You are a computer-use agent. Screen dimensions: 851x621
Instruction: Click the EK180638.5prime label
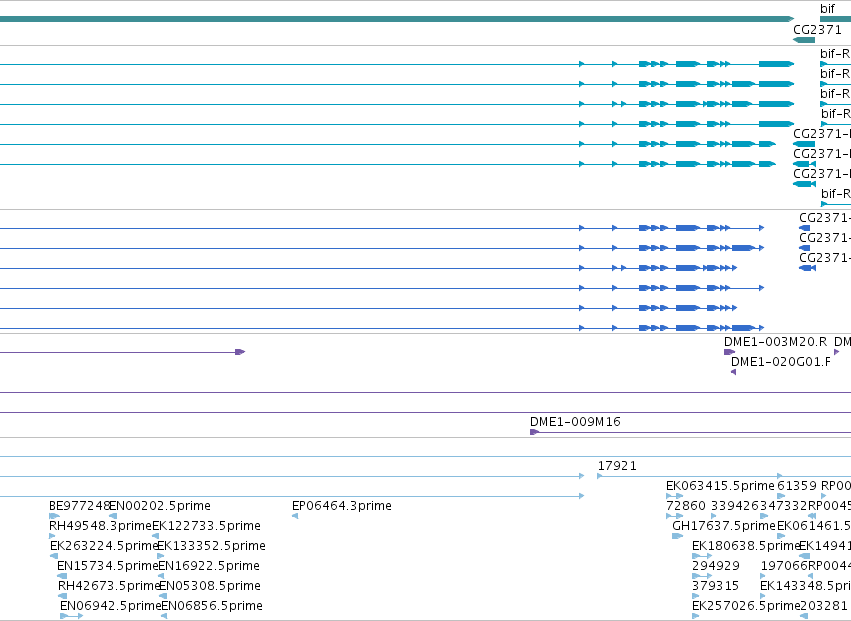pyautogui.click(x=747, y=546)
